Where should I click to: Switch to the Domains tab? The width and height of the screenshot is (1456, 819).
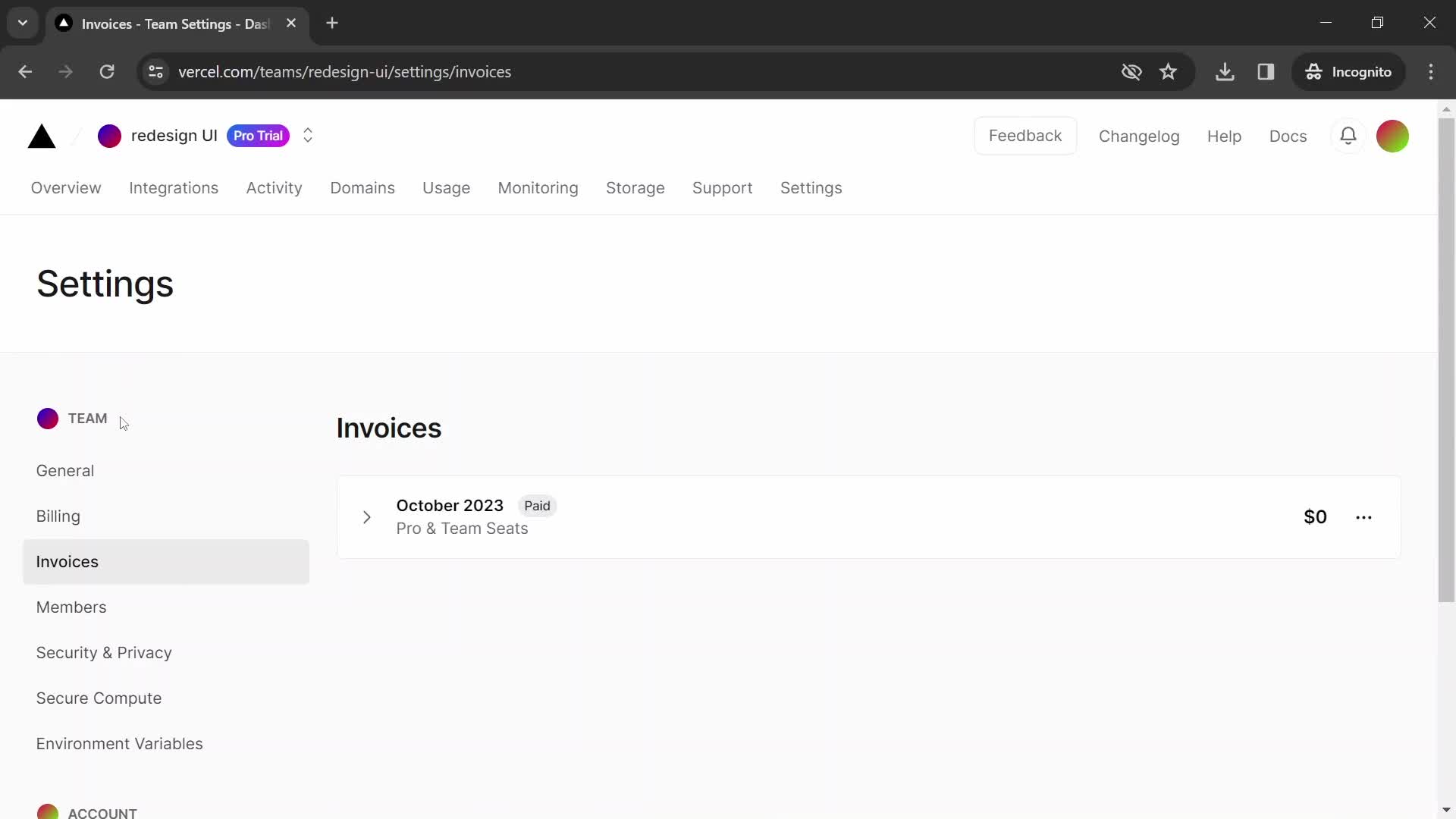[362, 188]
